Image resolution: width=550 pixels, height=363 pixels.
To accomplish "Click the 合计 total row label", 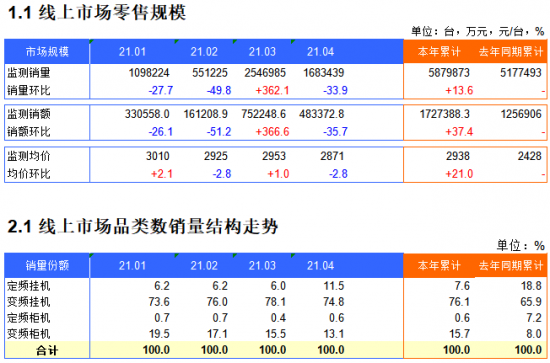I will click(x=47, y=350).
